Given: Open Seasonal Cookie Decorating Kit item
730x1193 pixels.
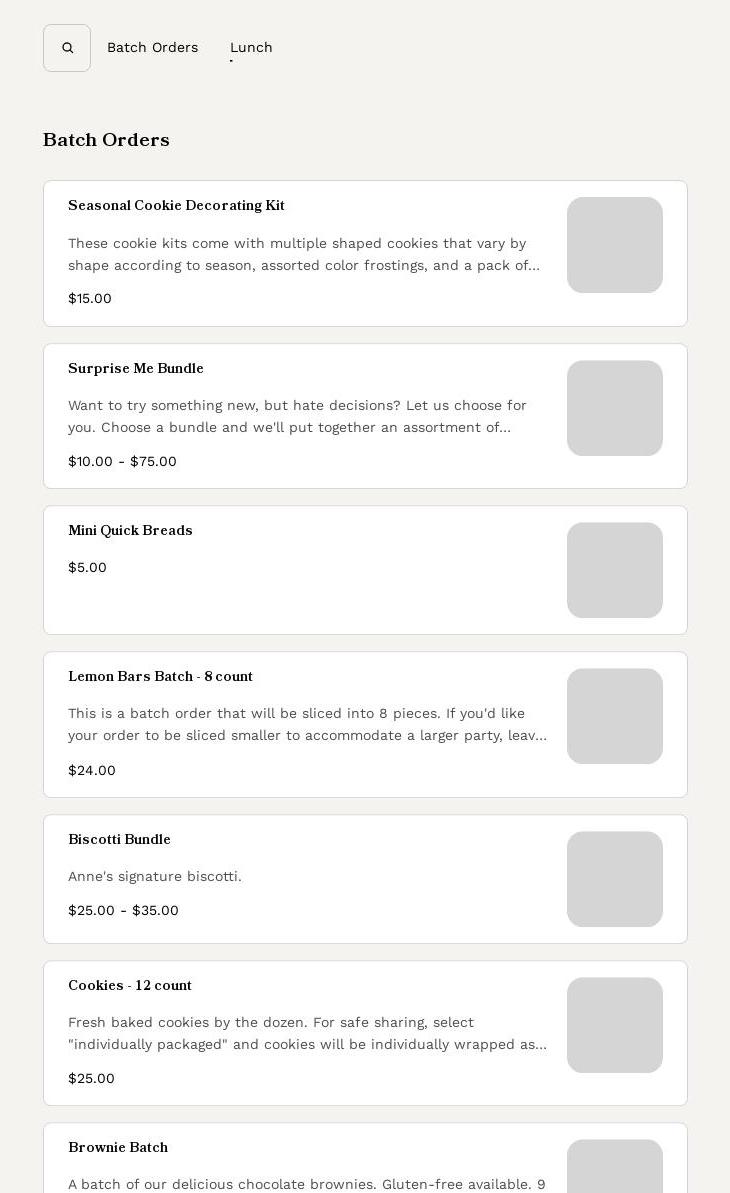Looking at the screenshot, I should [x=177, y=206].
